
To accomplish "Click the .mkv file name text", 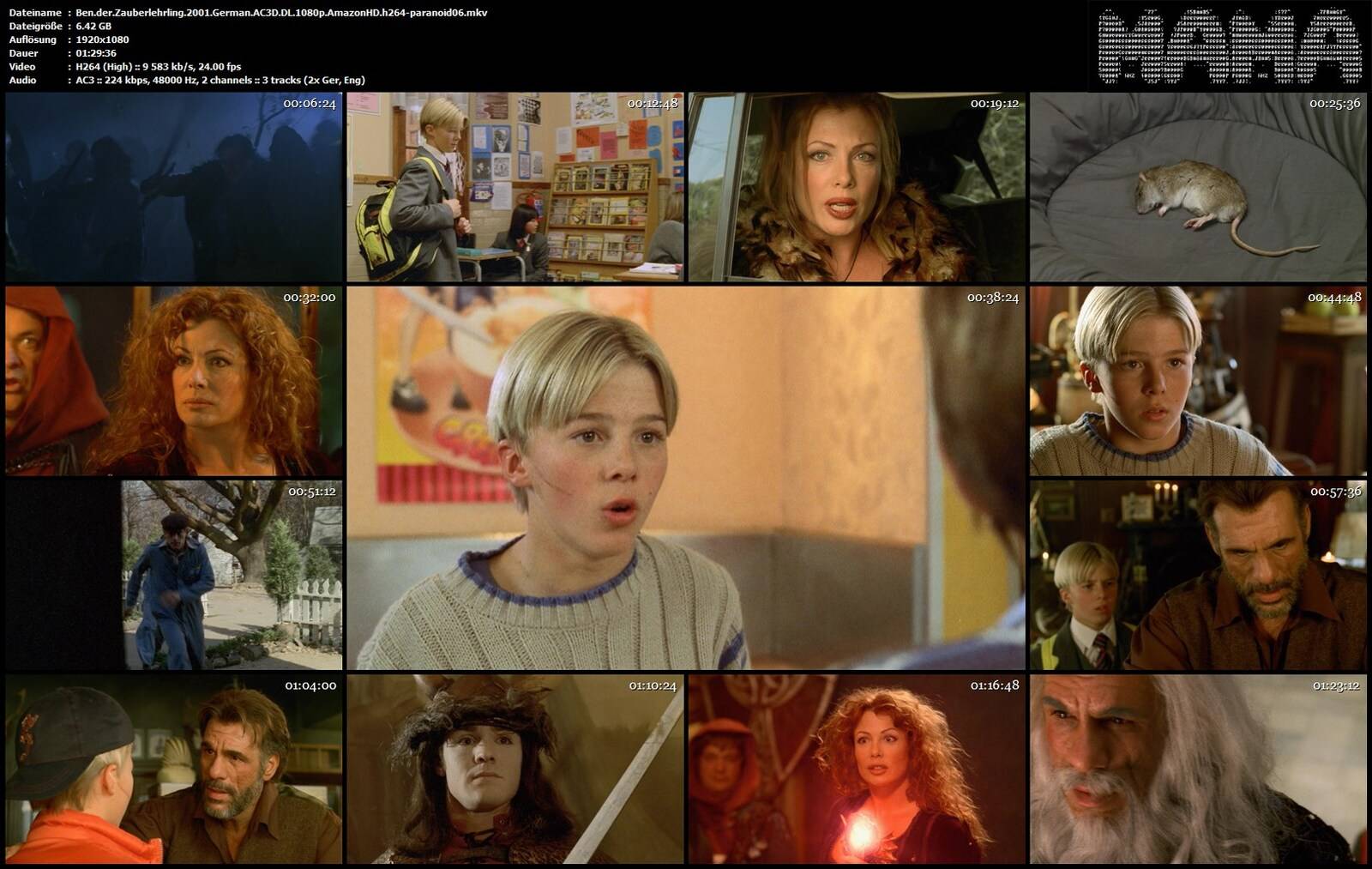I will click(281, 13).
